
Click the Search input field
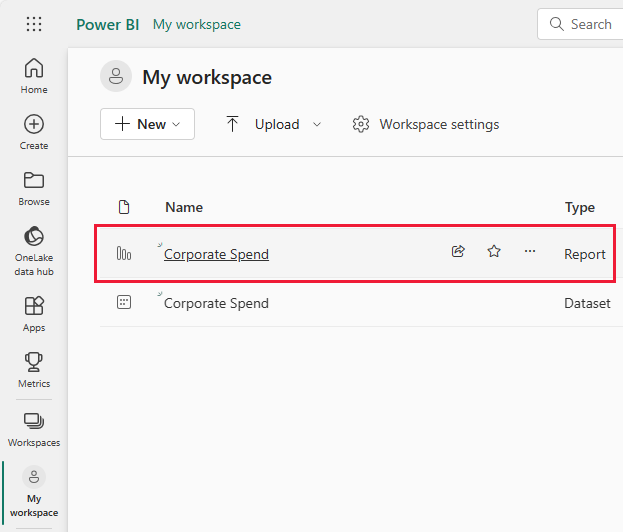(590, 24)
